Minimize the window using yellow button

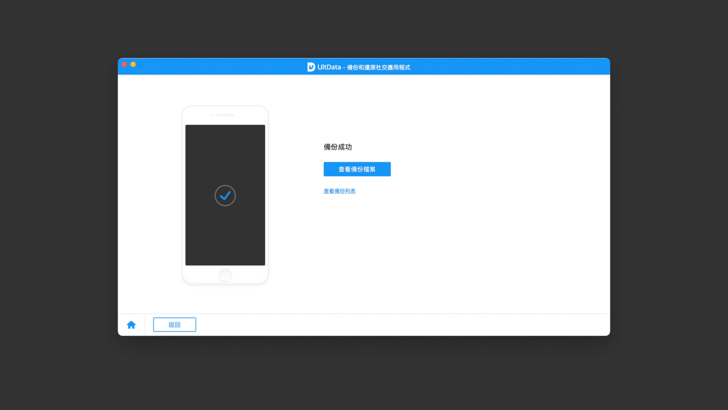point(133,65)
